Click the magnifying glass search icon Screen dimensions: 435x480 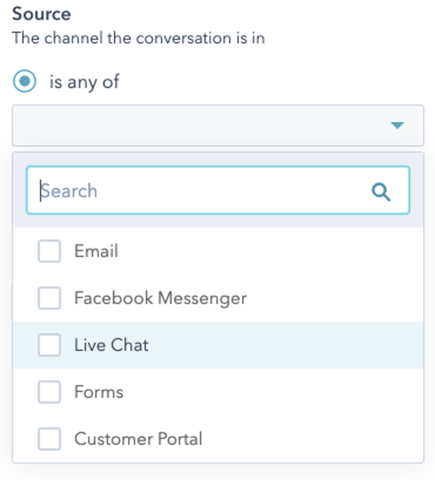381,192
